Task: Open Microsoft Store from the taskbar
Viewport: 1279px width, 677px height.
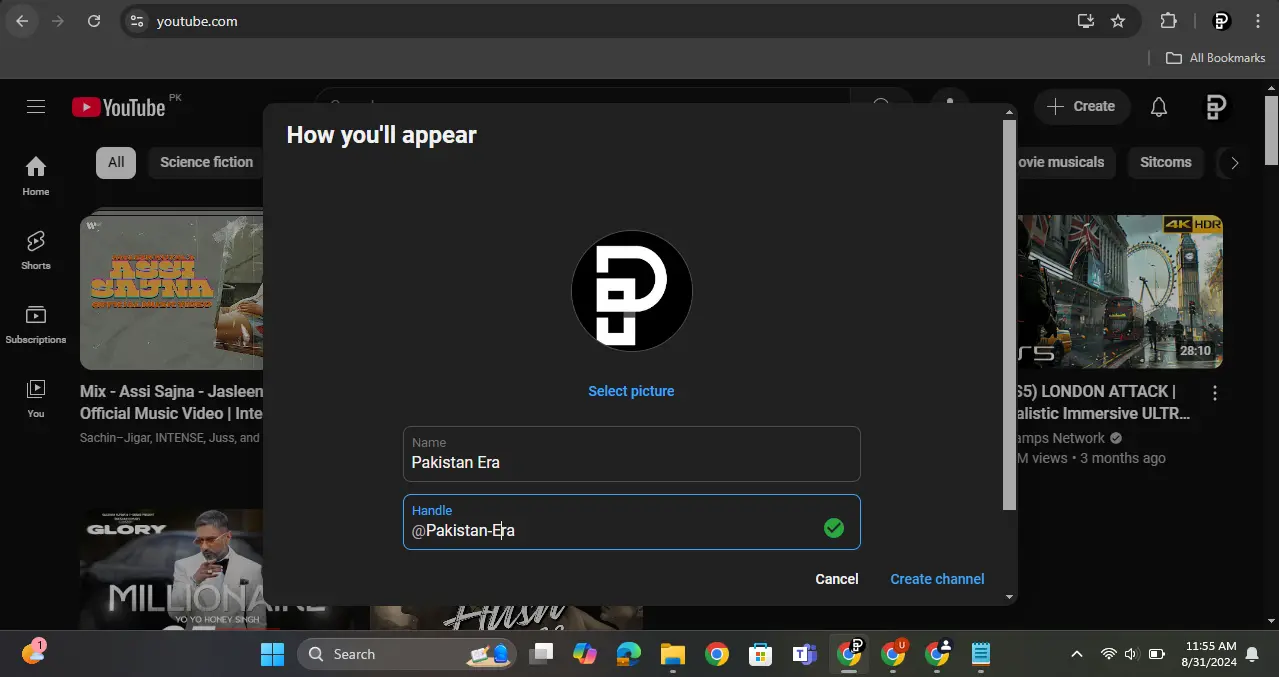Action: click(x=760, y=654)
